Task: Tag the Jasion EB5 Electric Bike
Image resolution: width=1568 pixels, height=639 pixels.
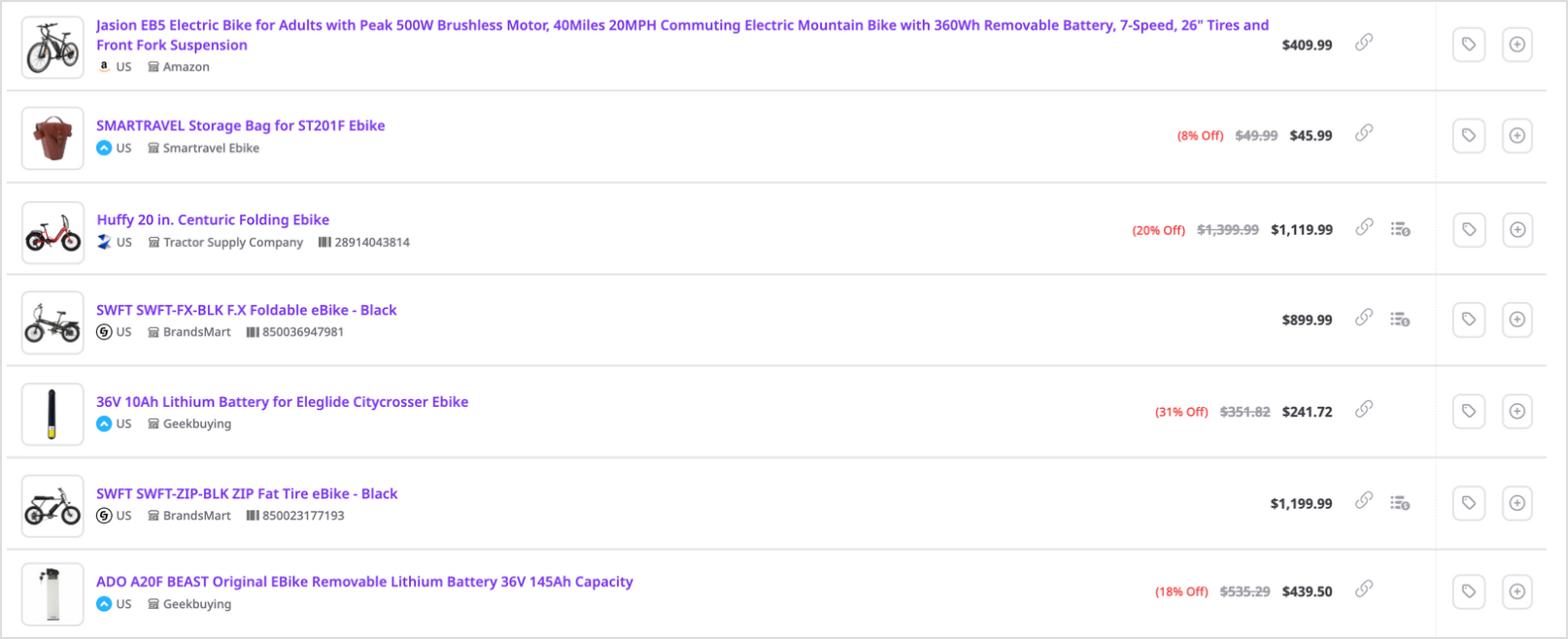Action: [x=1469, y=44]
